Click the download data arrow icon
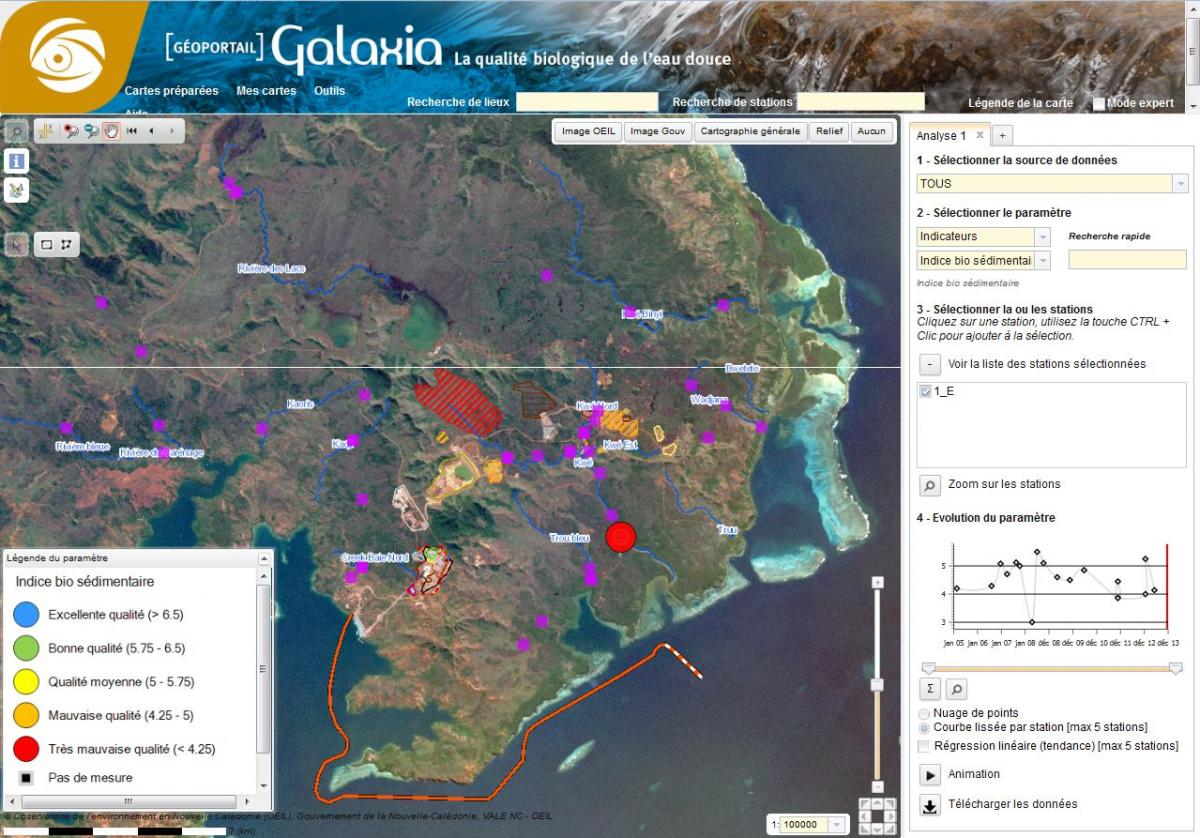 (930, 805)
